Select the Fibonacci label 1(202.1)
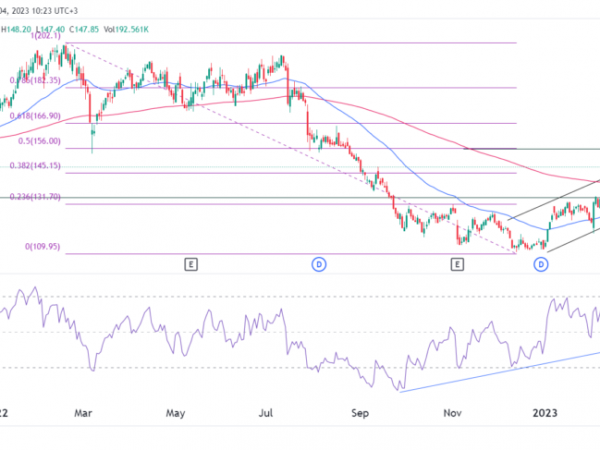This screenshot has height=450, width=600. (x=46, y=36)
